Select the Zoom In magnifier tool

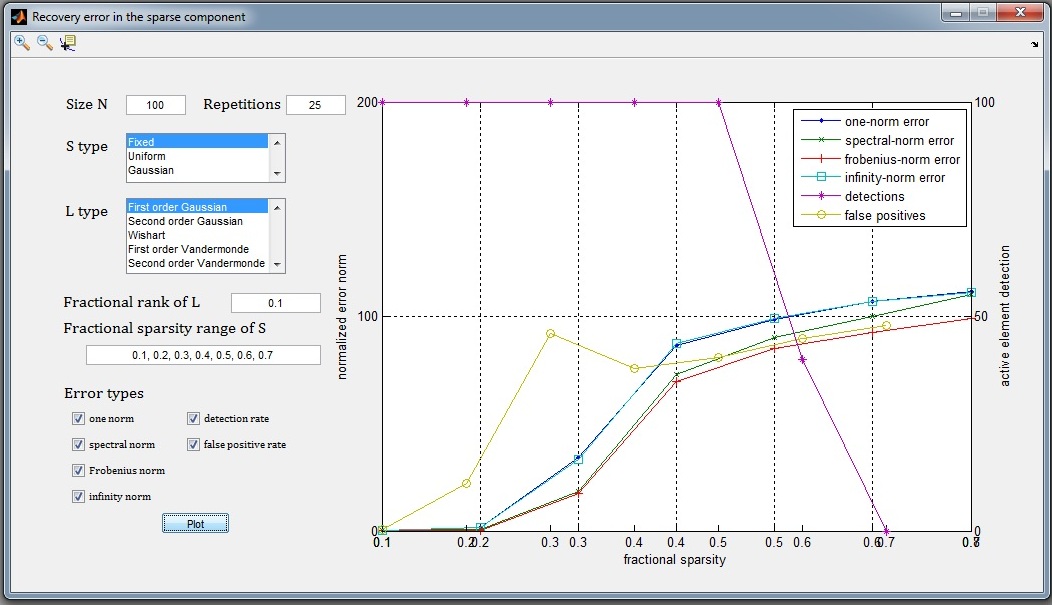22,43
